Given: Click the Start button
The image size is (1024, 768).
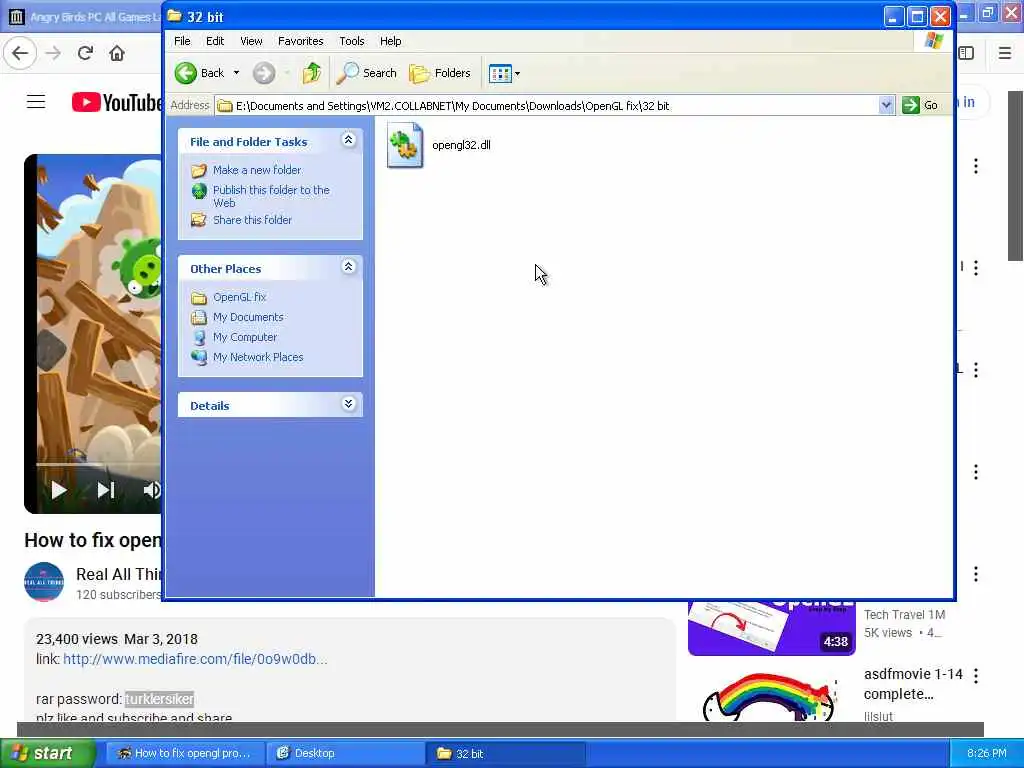Looking at the screenshot, I should (47, 753).
